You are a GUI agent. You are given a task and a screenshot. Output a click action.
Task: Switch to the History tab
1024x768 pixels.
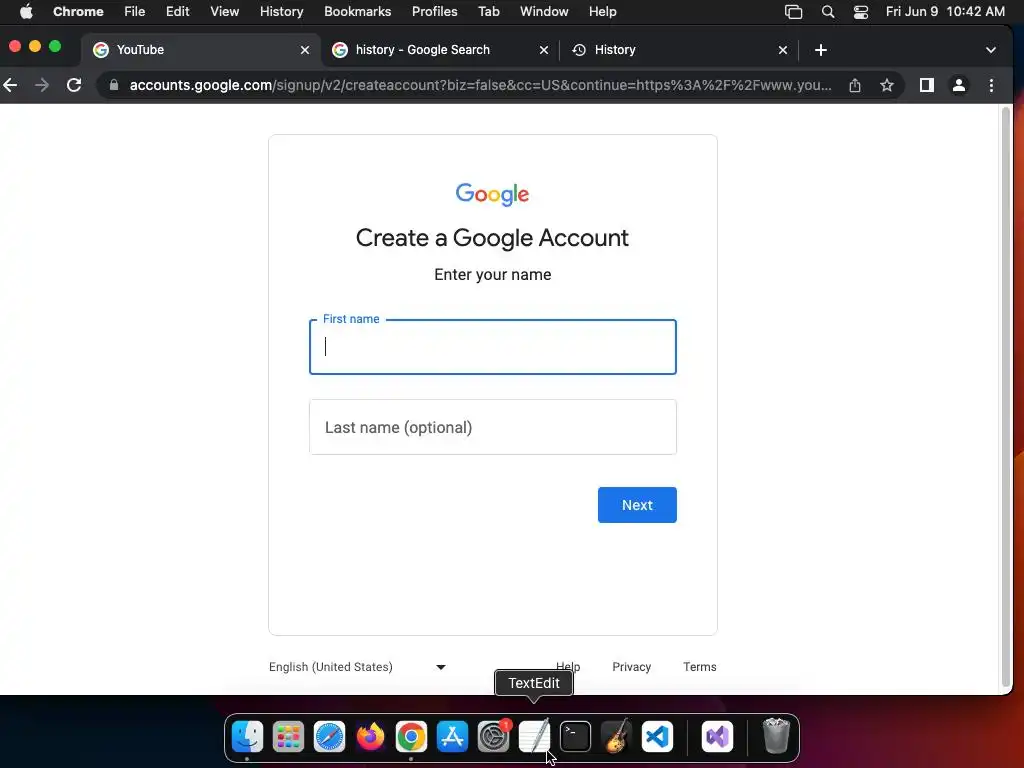click(679, 50)
